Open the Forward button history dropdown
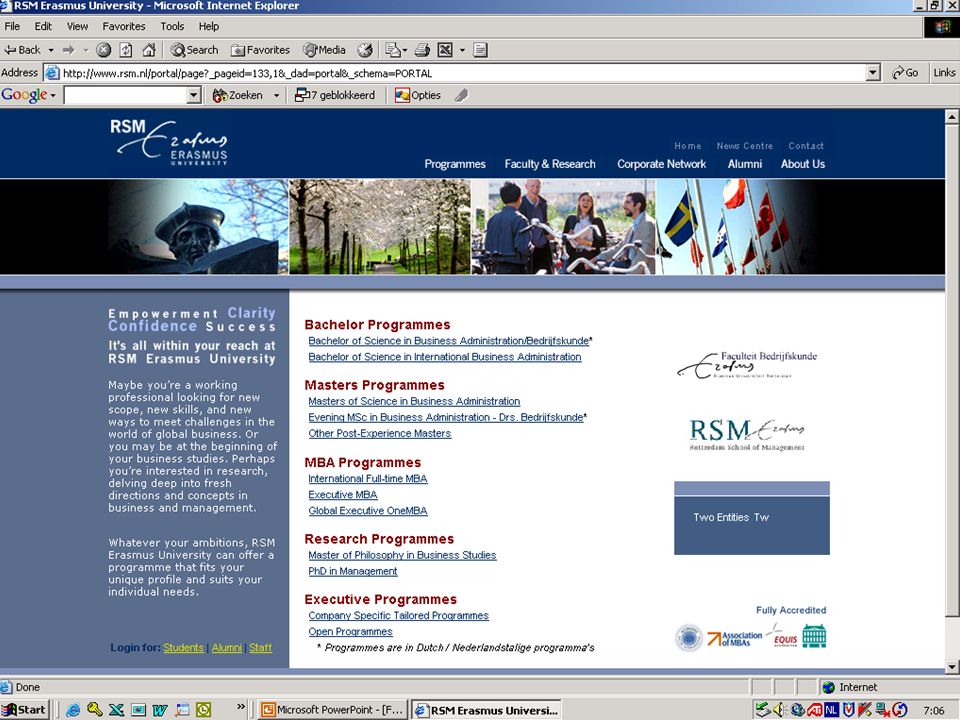 coord(85,50)
